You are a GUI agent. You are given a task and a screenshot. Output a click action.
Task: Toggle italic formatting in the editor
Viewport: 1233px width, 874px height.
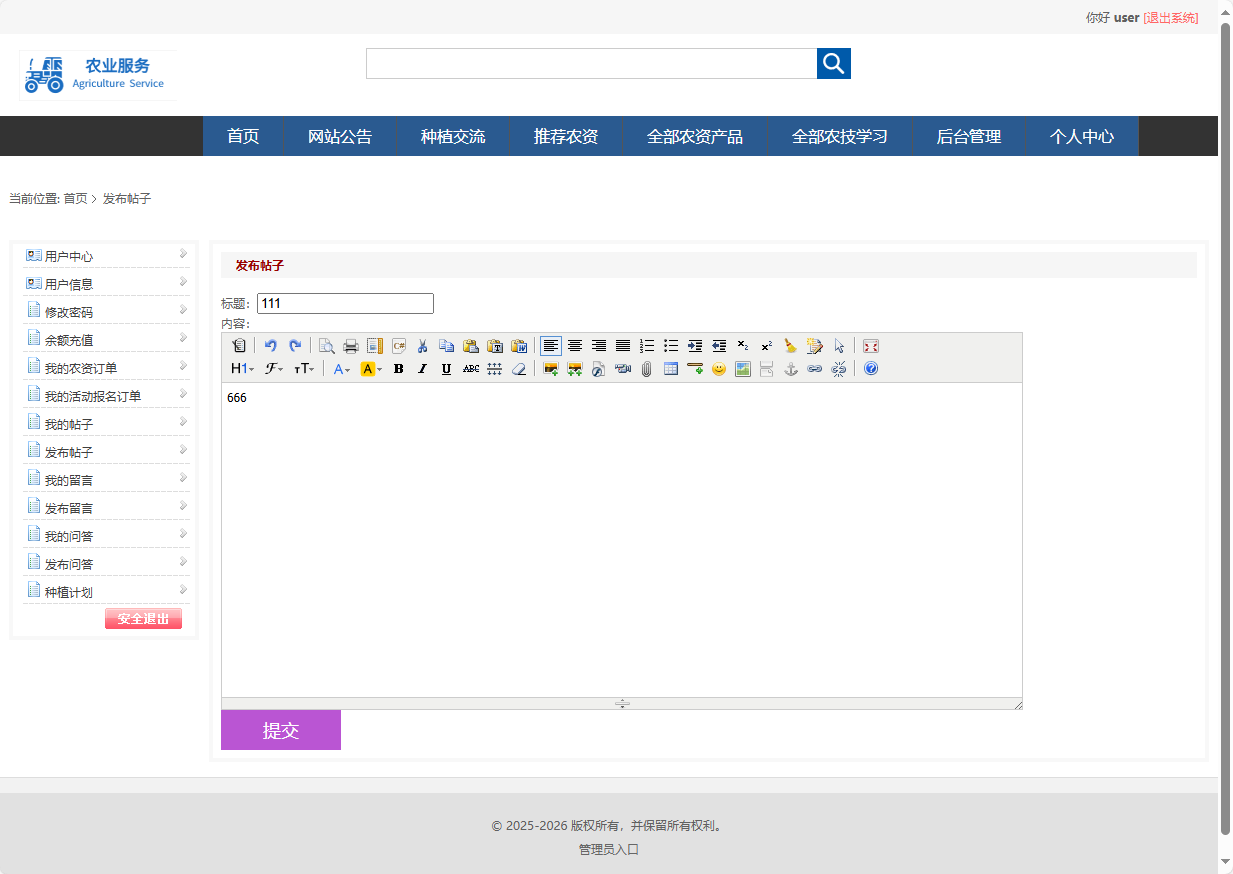(x=422, y=369)
